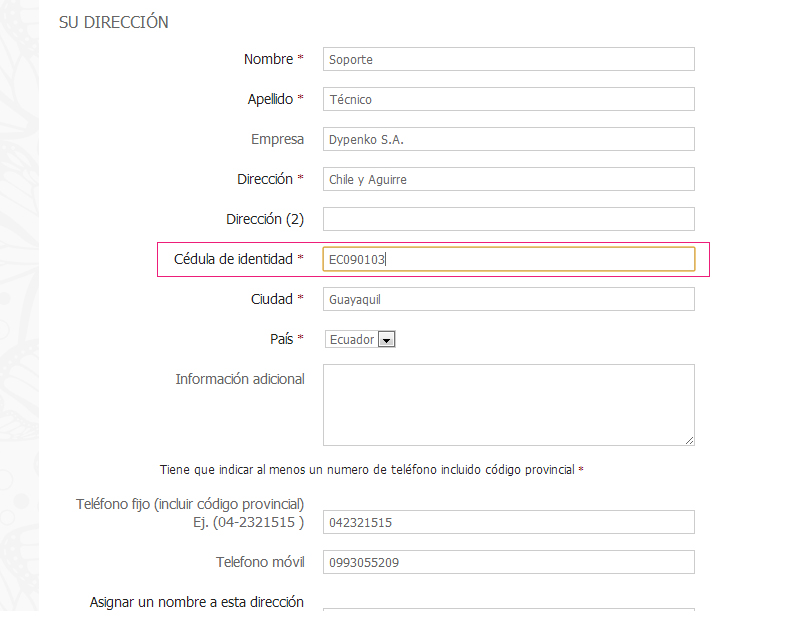
Task: Click the 'País' label text
Action: [x=281, y=339]
